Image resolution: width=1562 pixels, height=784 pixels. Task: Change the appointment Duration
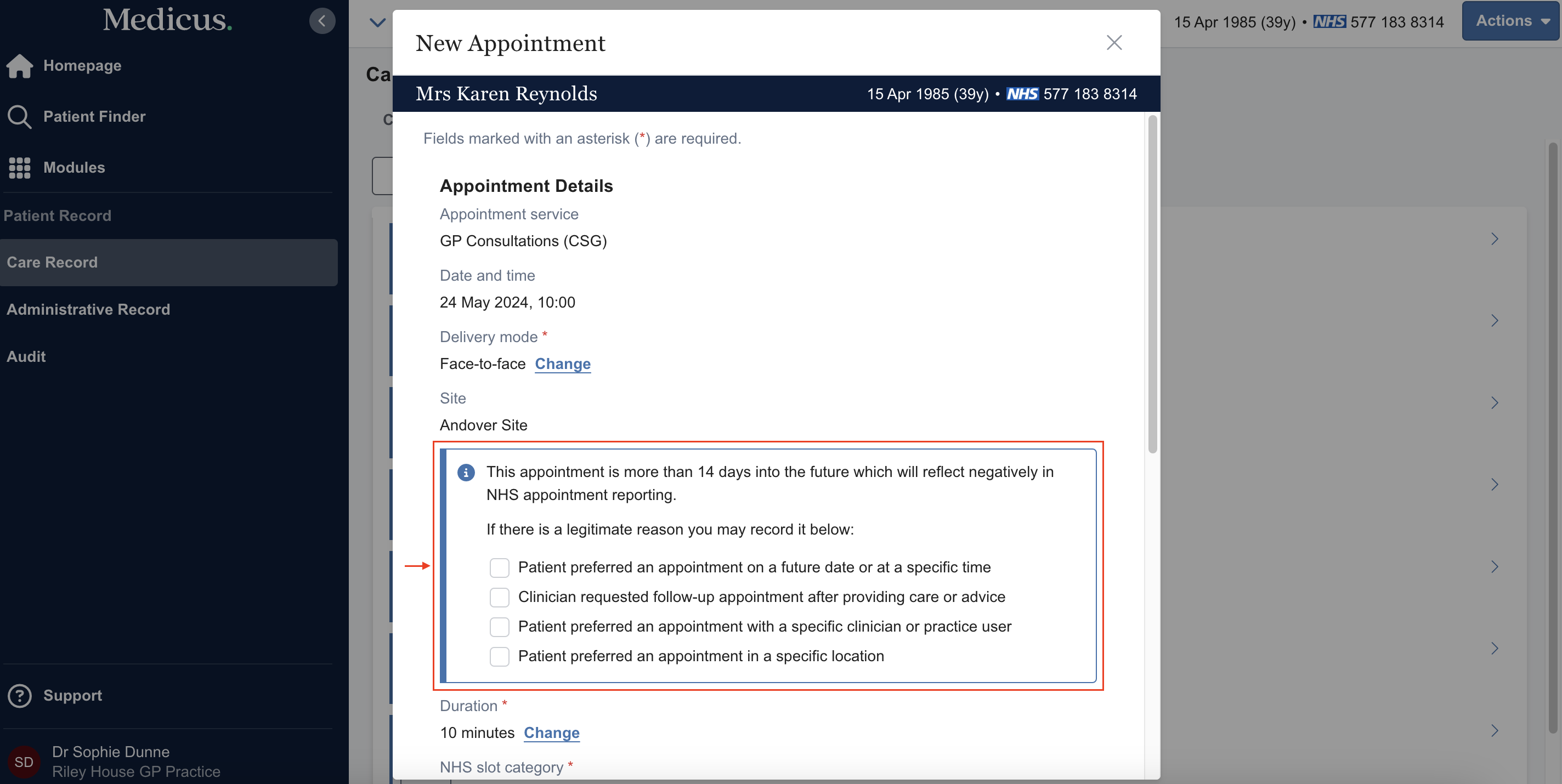coord(552,733)
